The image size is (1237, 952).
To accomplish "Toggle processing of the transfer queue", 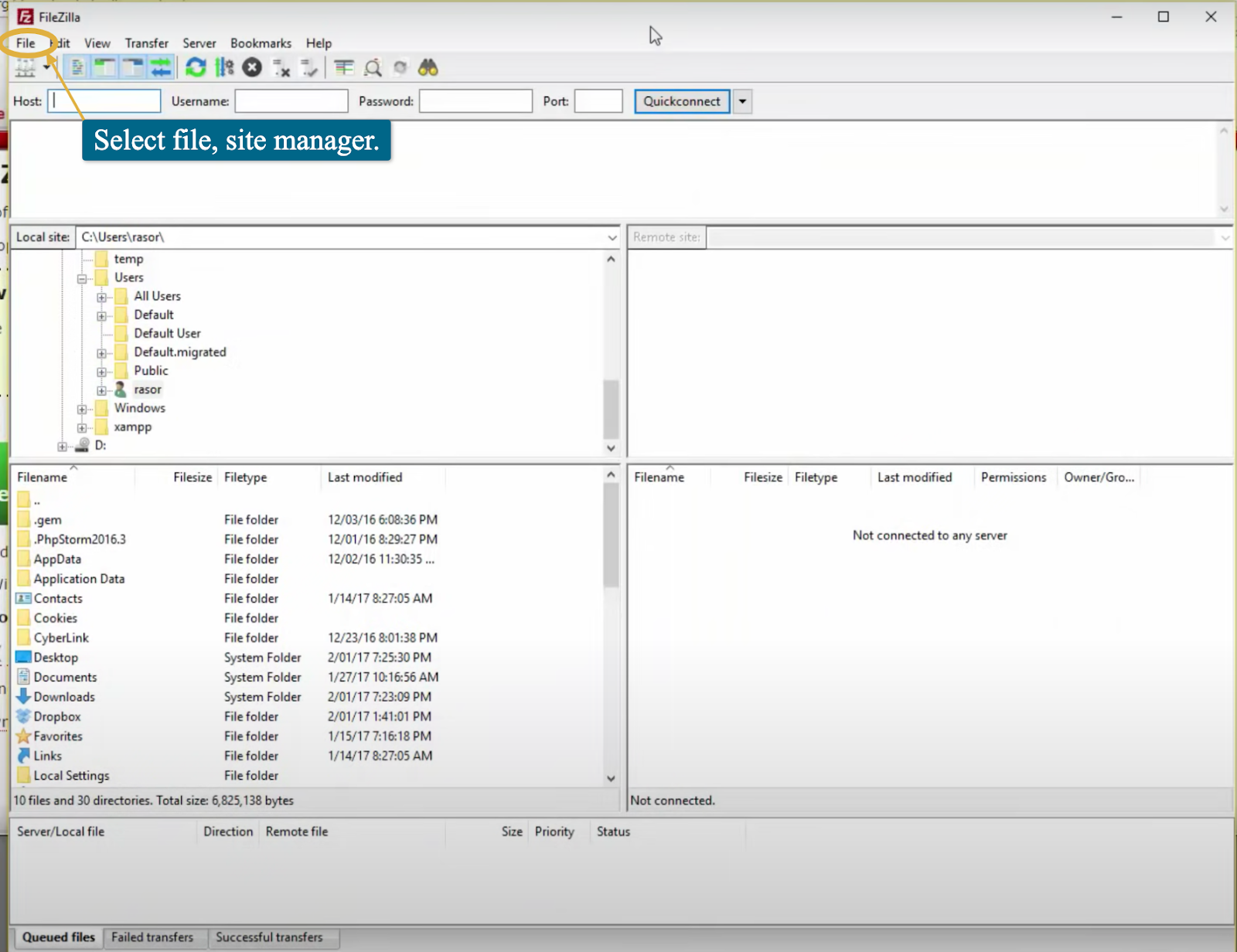I will (224, 68).
